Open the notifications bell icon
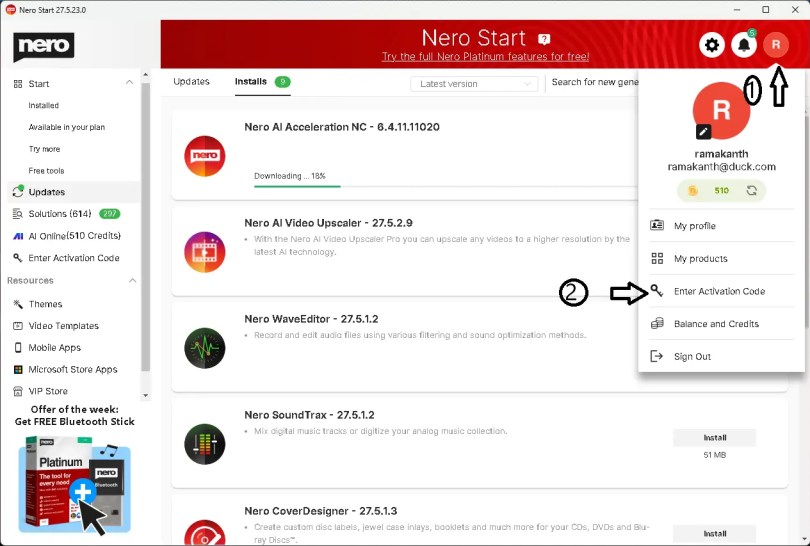The height and width of the screenshot is (546, 810). pos(744,45)
